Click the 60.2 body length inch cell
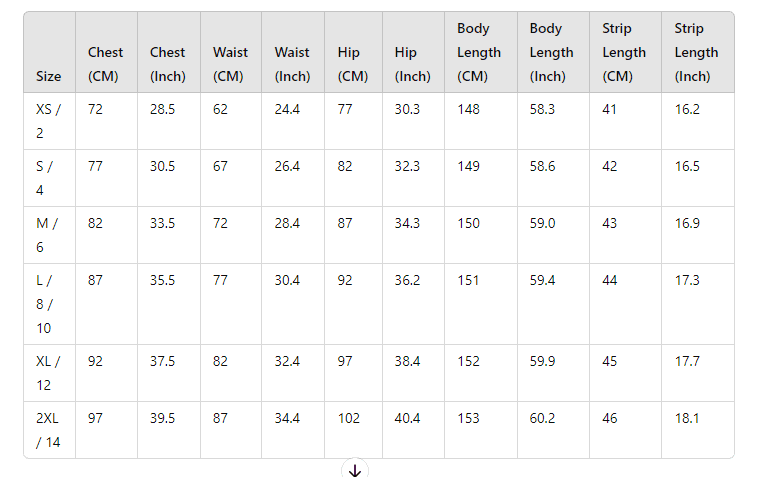The width and height of the screenshot is (759, 477). (545, 418)
